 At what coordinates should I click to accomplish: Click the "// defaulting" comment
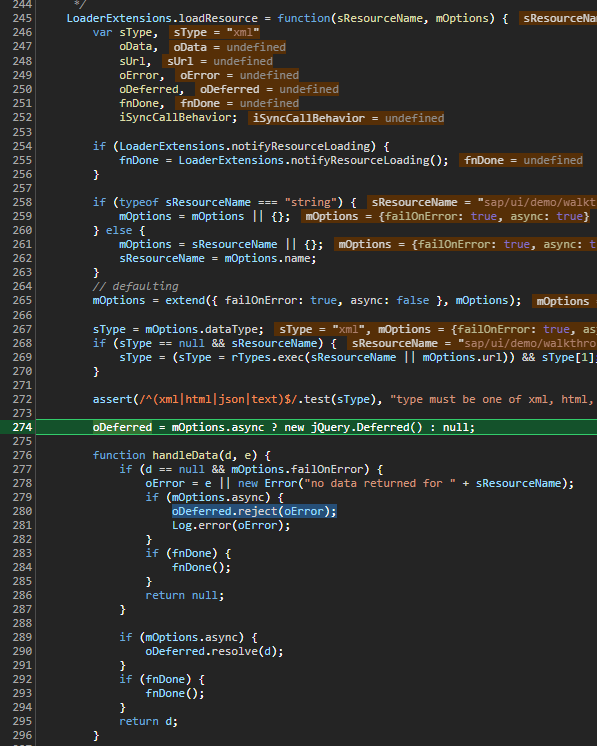(136, 286)
